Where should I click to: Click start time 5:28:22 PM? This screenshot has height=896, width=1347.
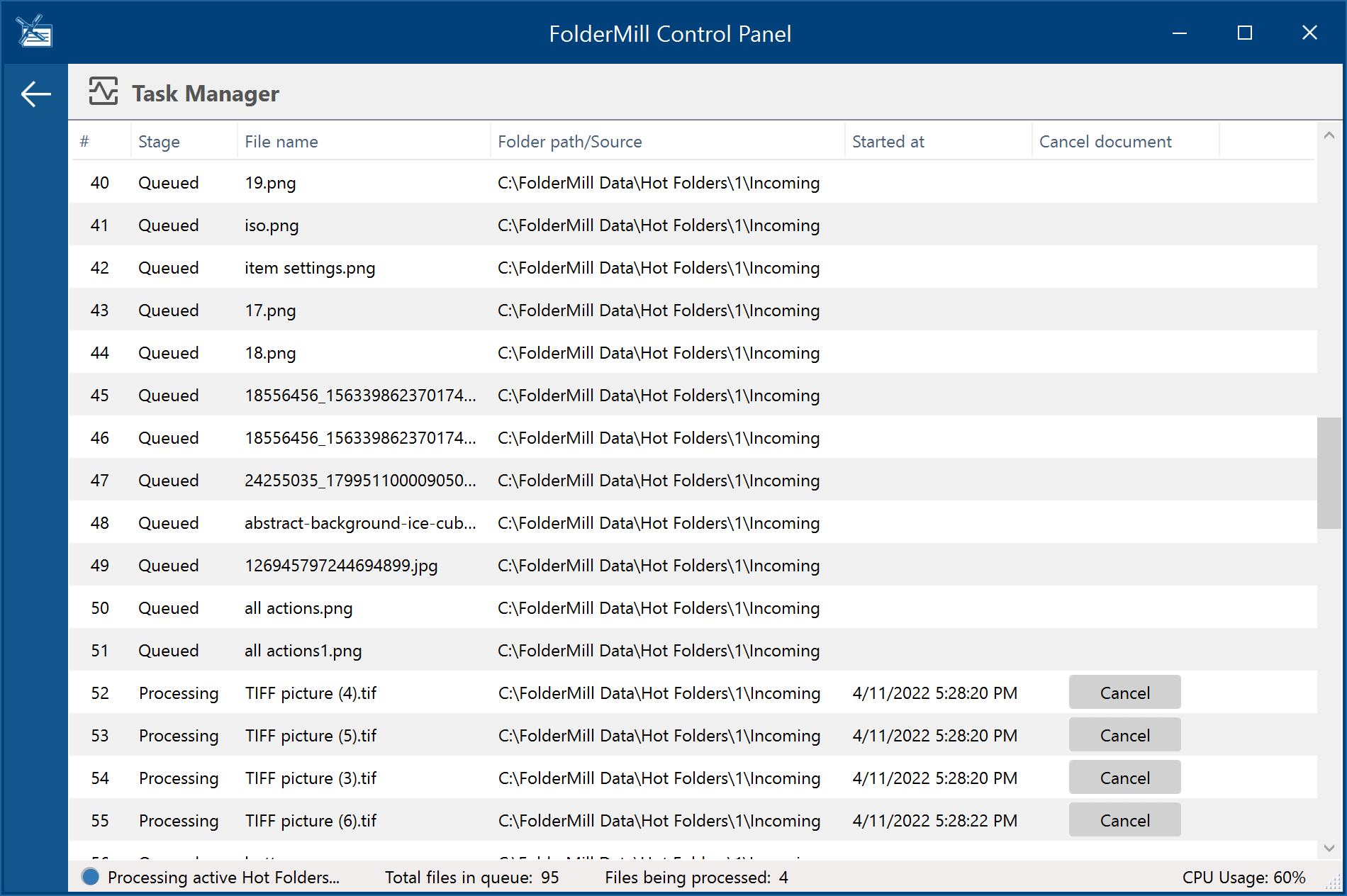(x=934, y=820)
